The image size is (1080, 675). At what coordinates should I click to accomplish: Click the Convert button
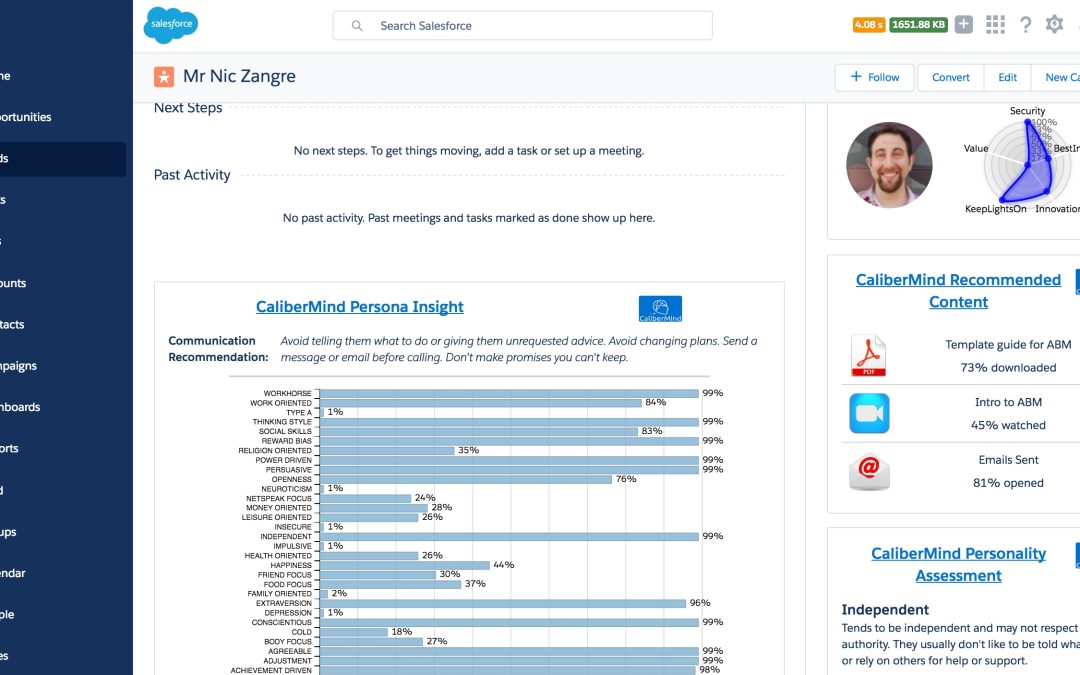(951, 77)
